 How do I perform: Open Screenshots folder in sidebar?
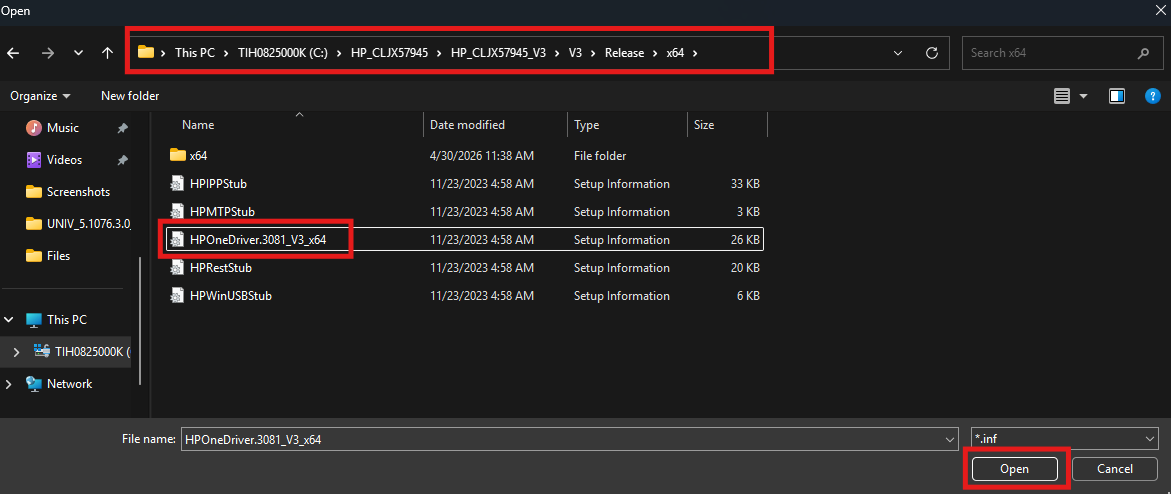pos(78,192)
